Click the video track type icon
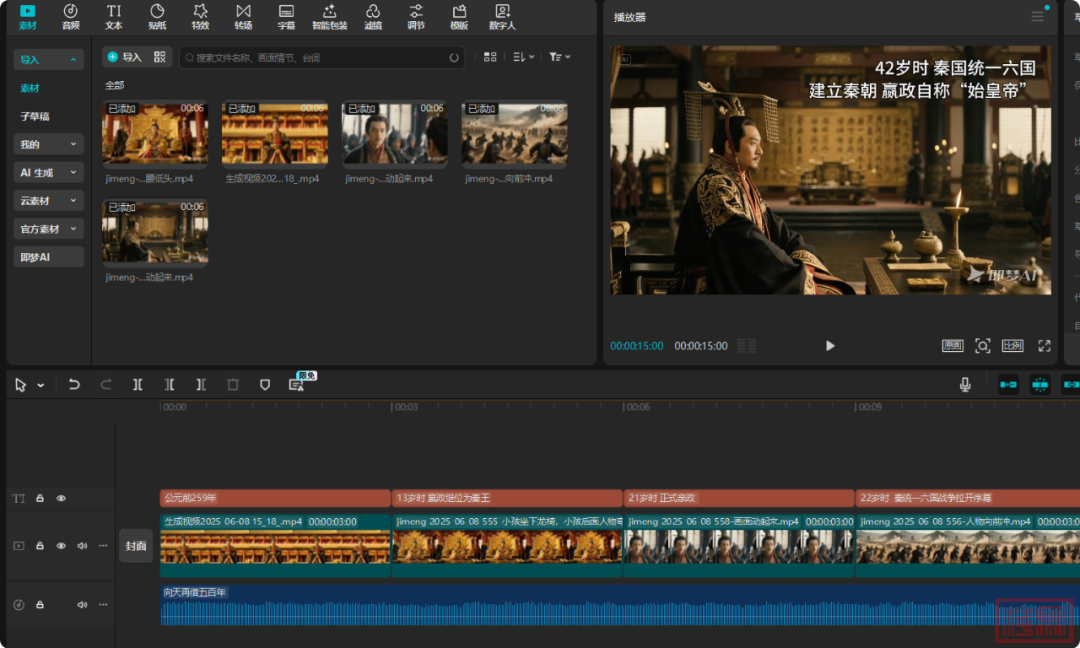 (19, 545)
